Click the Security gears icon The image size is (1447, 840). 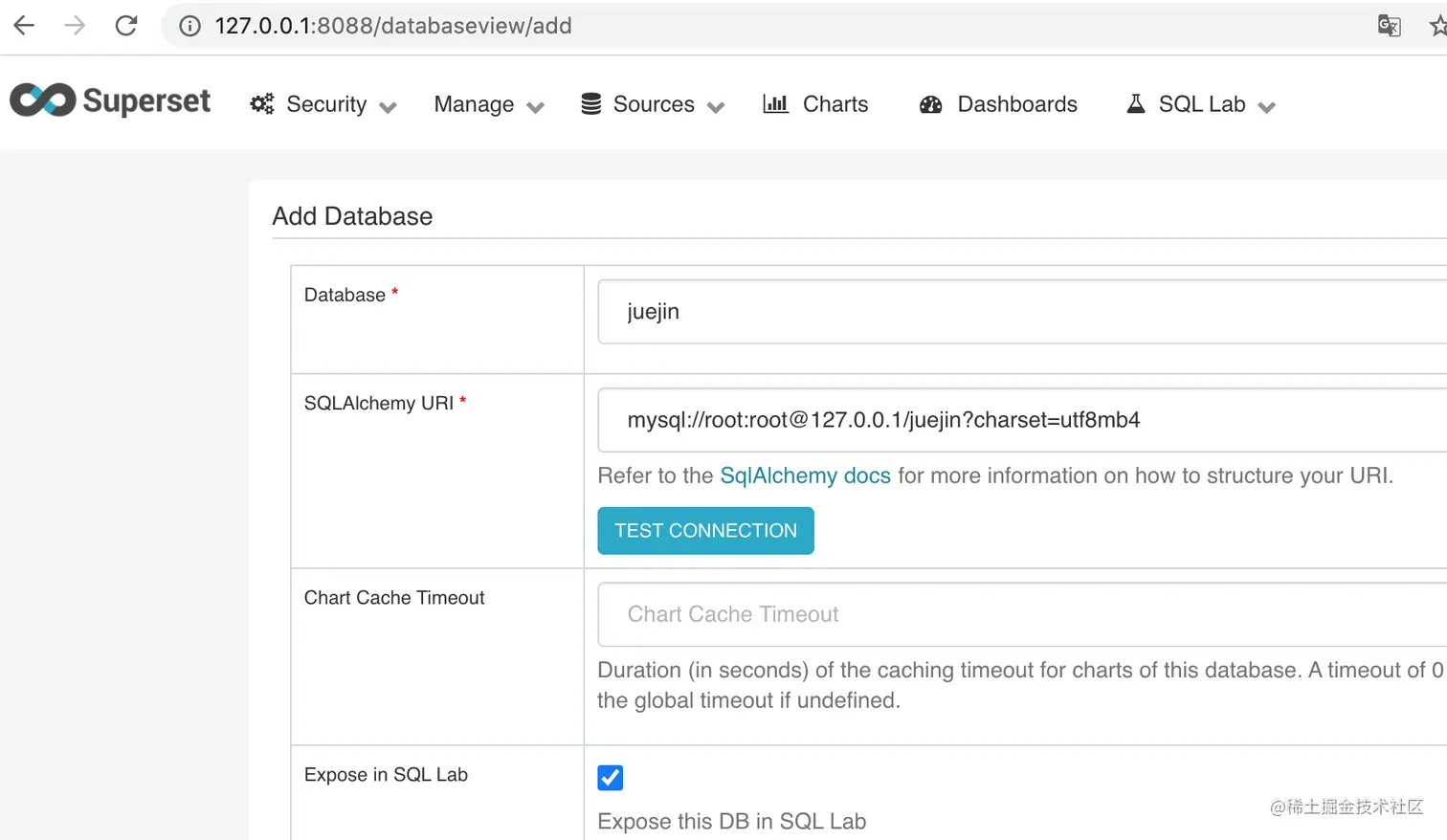pos(262,104)
